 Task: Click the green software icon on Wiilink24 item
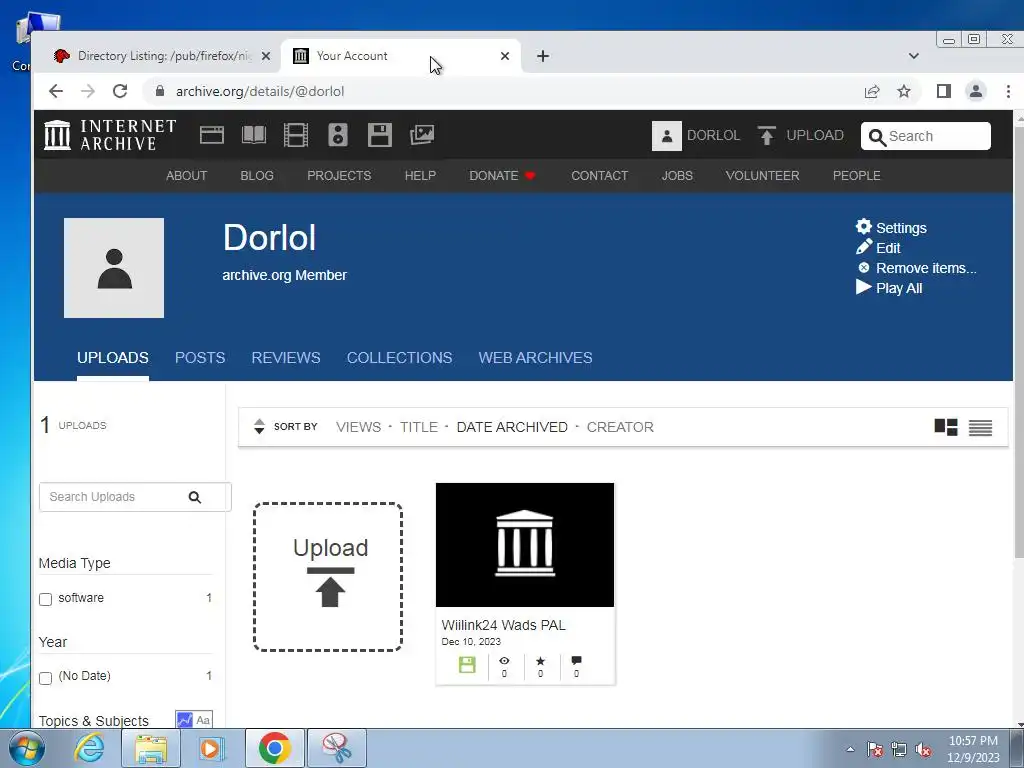[x=467, y=665]
